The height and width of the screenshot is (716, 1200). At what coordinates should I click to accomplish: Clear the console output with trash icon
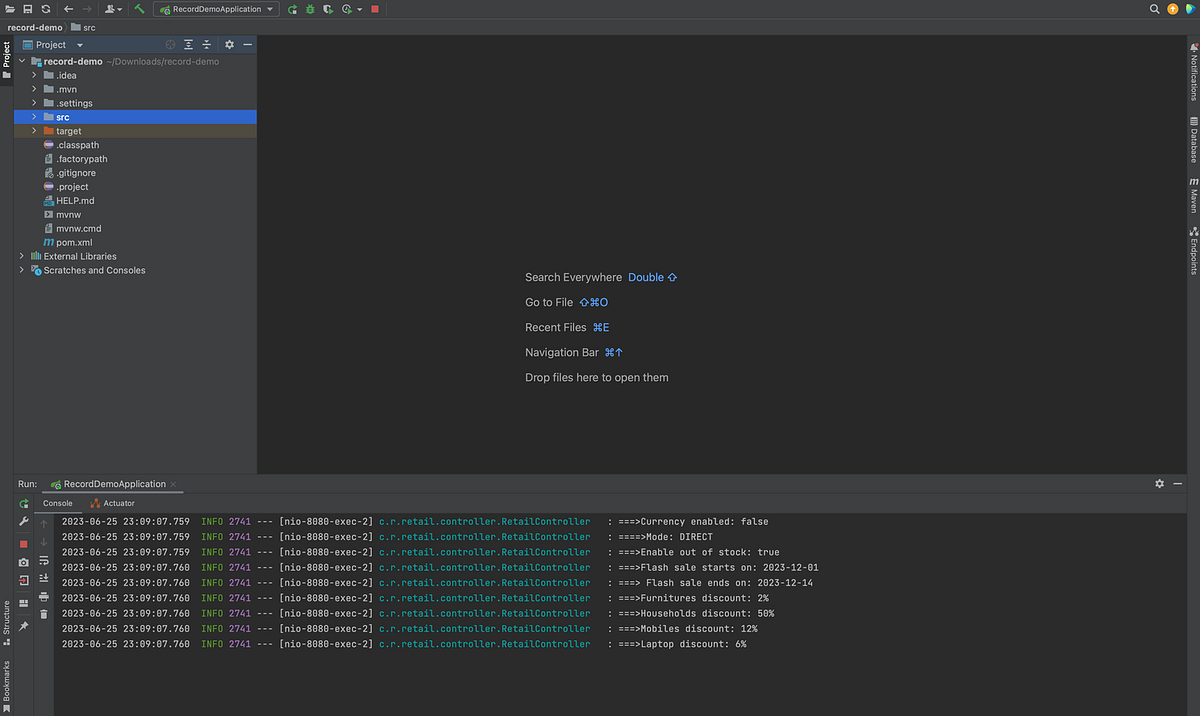(44, 614)
